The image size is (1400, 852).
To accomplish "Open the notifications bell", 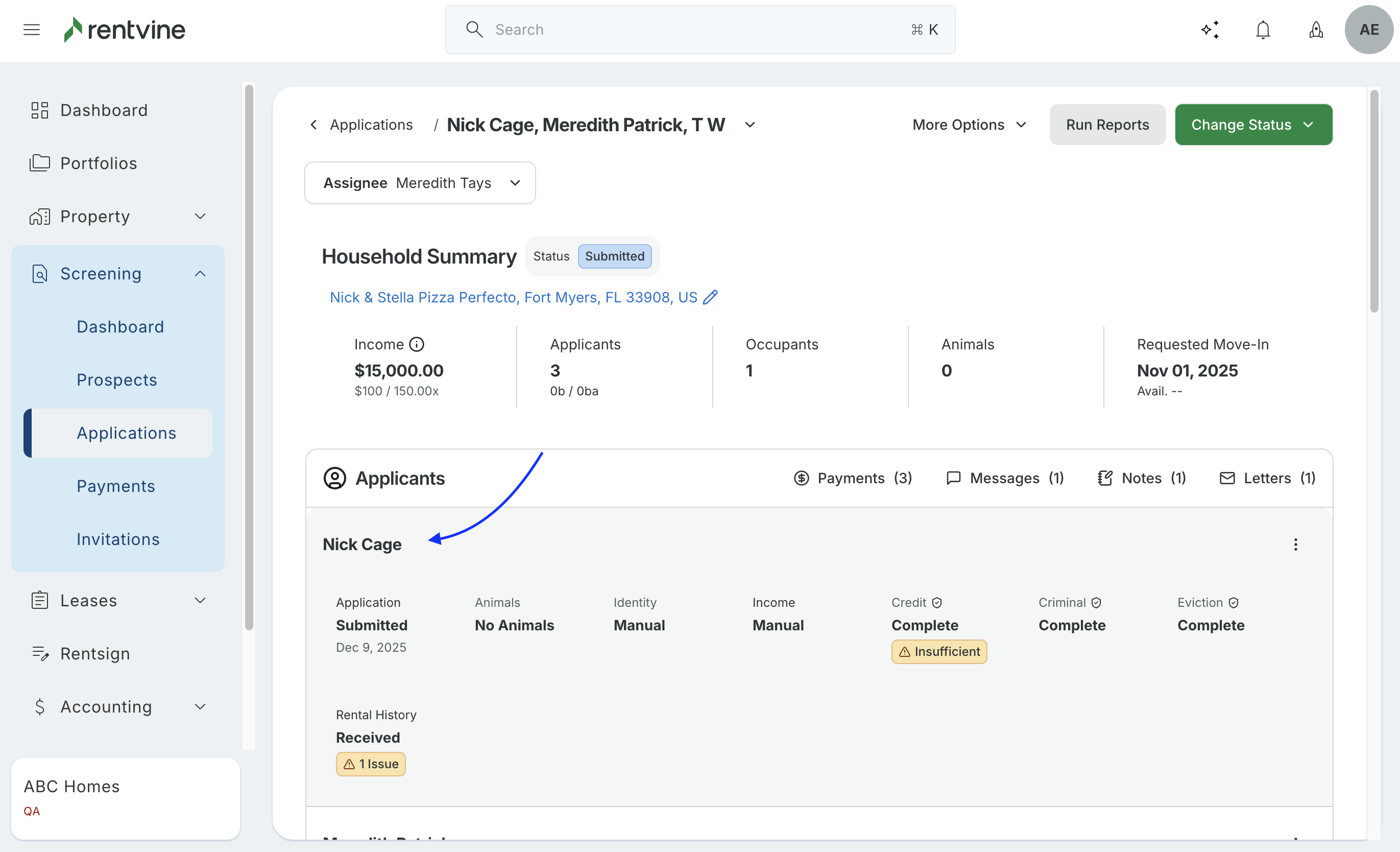I will point(1263,30).
